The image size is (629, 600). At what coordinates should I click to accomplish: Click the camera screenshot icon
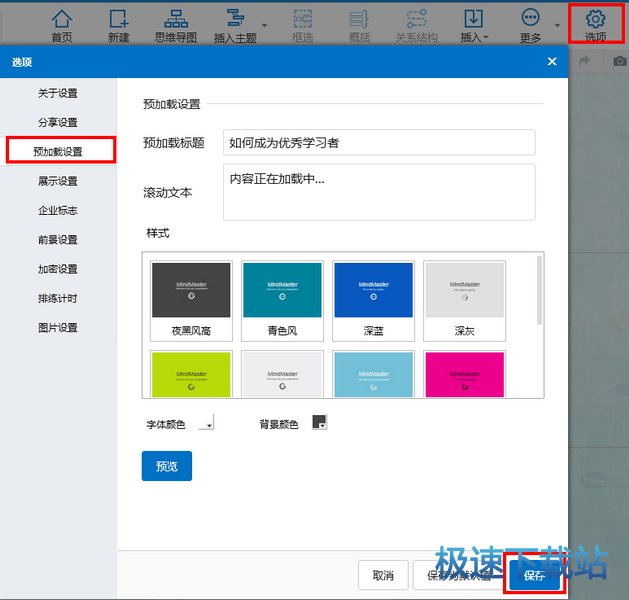[620, 61]
